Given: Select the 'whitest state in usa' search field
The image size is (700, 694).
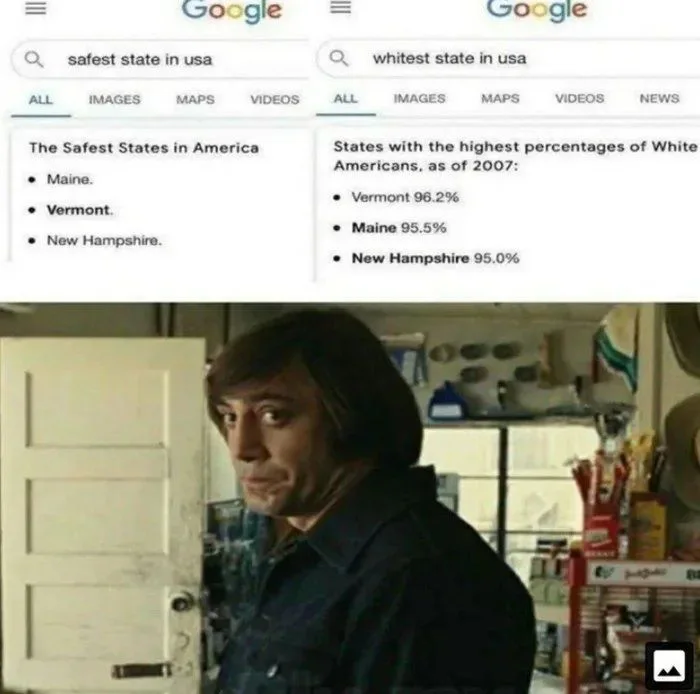Looking at the screenshot, I should (x=508, y=58).
